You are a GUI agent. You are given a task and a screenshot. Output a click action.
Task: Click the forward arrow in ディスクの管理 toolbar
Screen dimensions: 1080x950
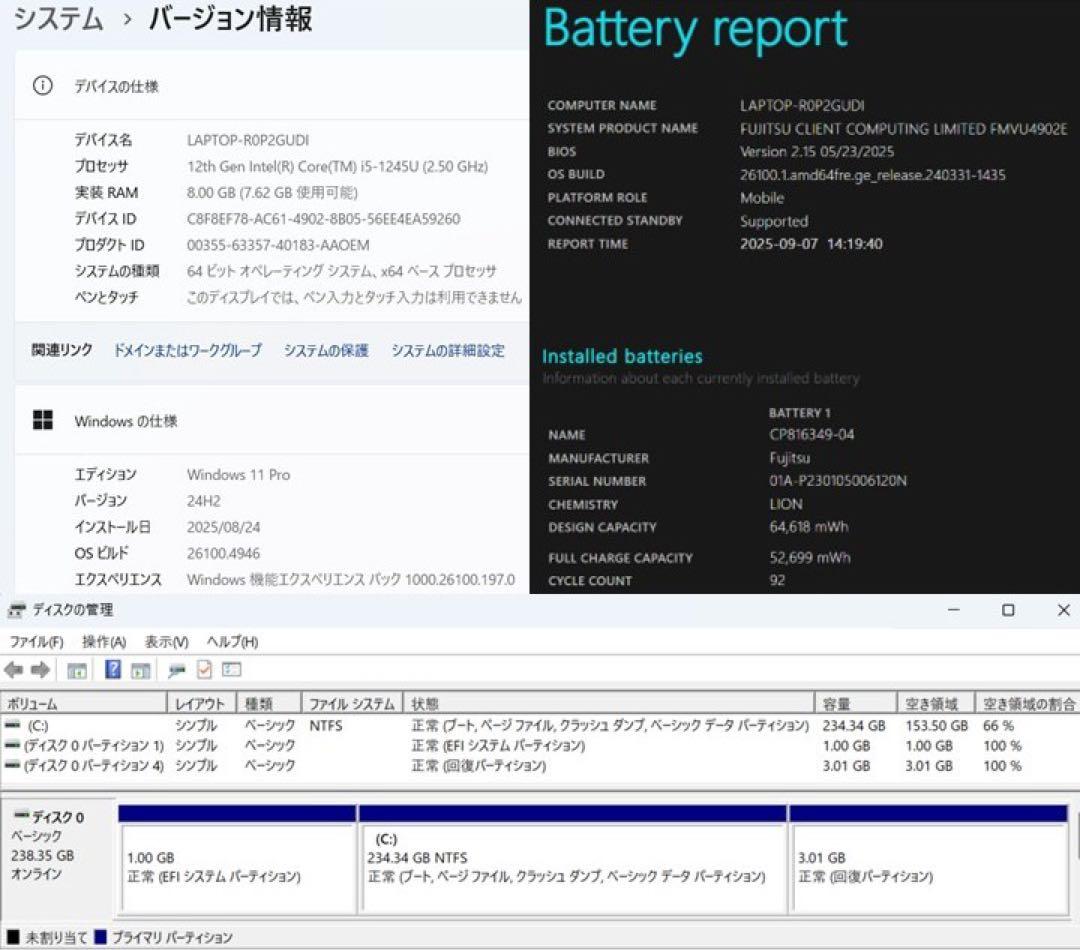pos(38,670)
